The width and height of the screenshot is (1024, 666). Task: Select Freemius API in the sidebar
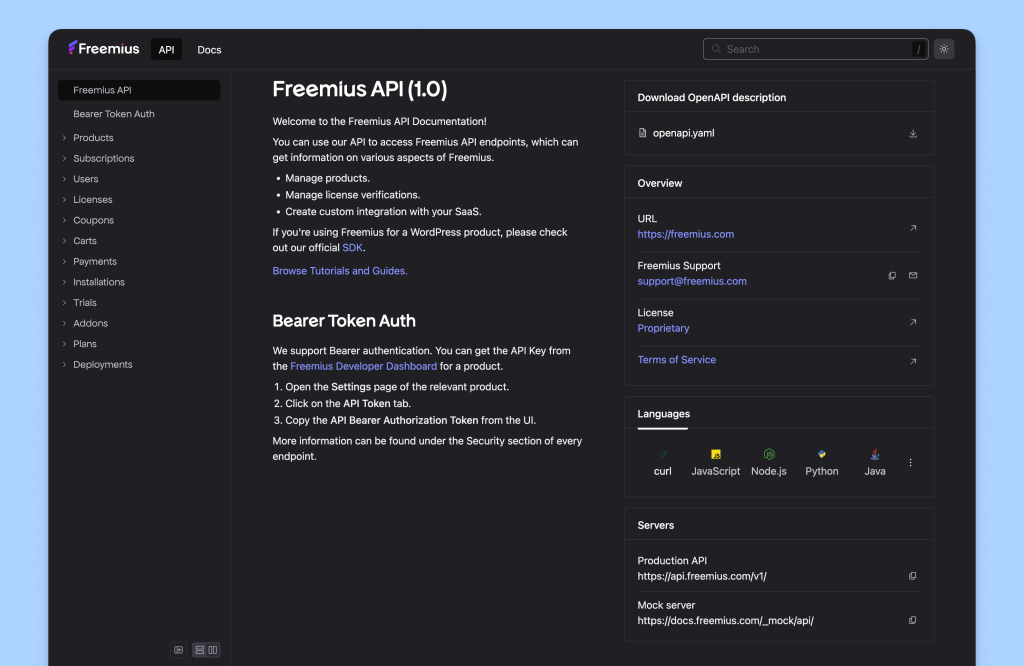click(x=139, y=90)
